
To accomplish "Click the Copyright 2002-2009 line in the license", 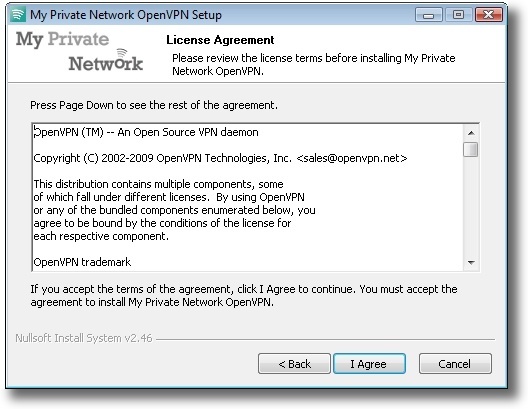I will (x=220, y=158).
